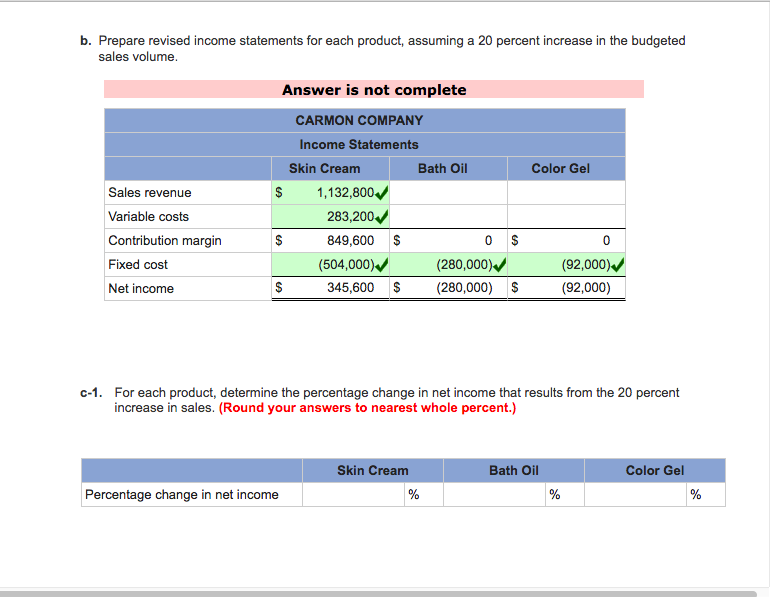Viewport: 770px width, 597px height.
Task: Click the Net income row label
Action: tap(141, 289)
